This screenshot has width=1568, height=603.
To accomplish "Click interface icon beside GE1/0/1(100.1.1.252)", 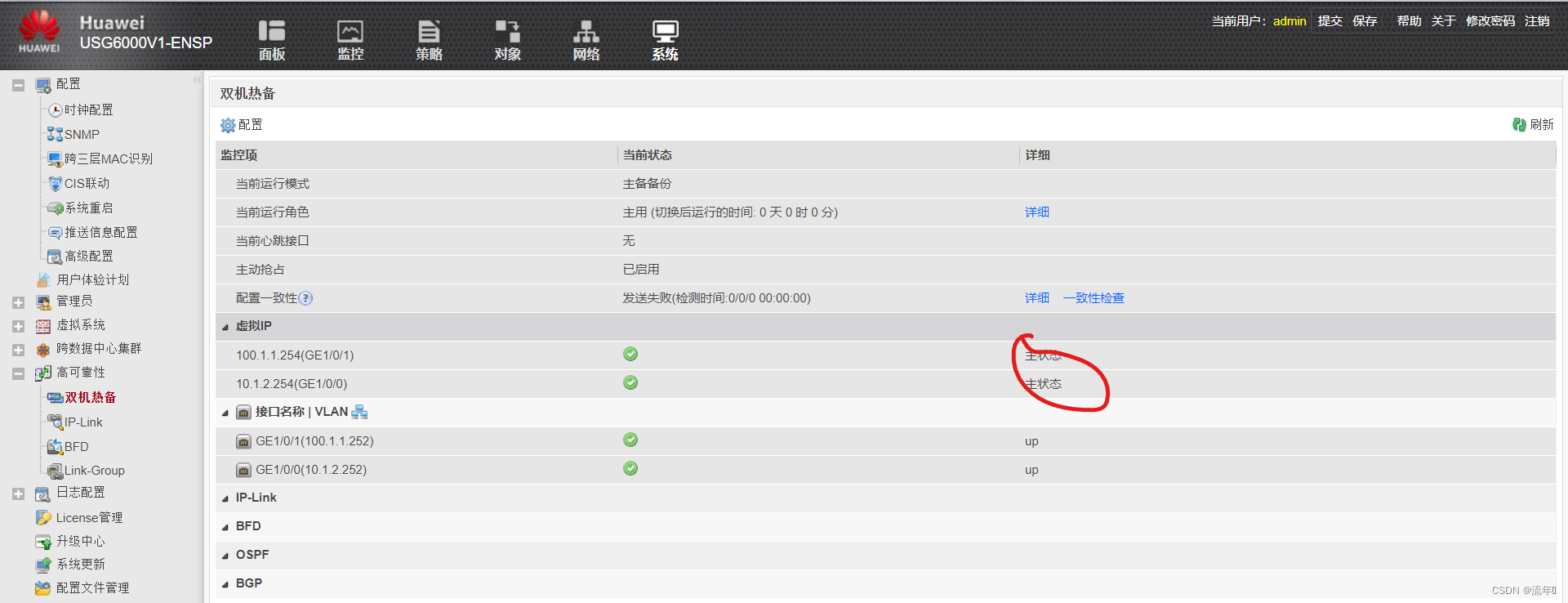I will [x=243, y=441].
